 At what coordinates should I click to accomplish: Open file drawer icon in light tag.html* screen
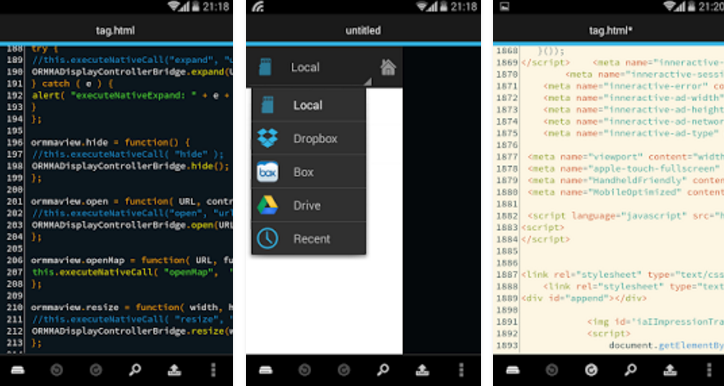coord(513,370)
